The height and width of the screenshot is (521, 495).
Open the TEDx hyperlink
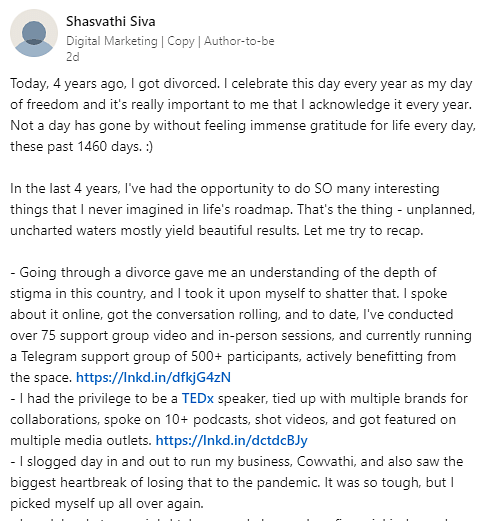[x=197, y=398]
